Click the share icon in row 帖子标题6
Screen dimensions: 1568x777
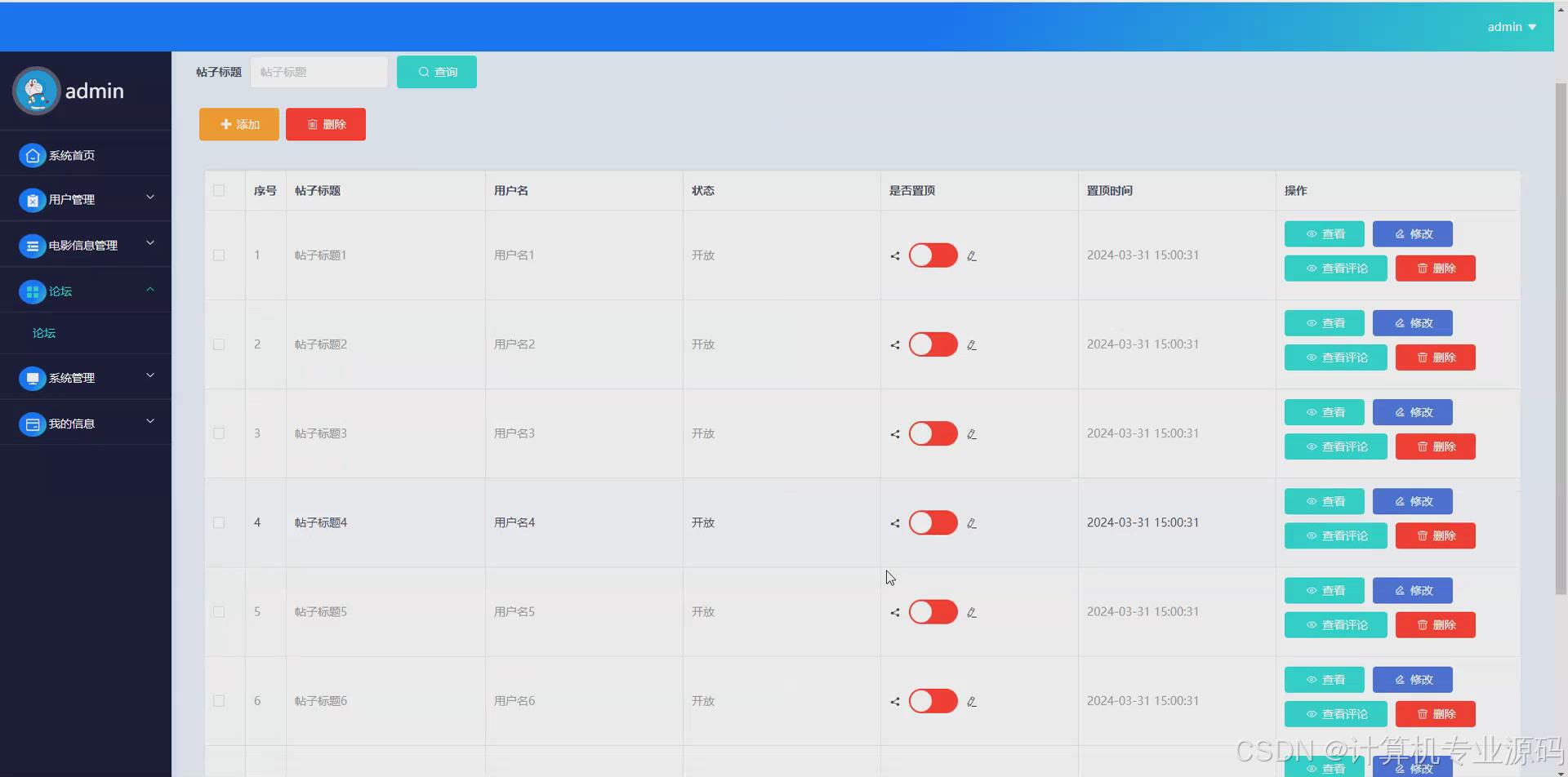[895, 701]
